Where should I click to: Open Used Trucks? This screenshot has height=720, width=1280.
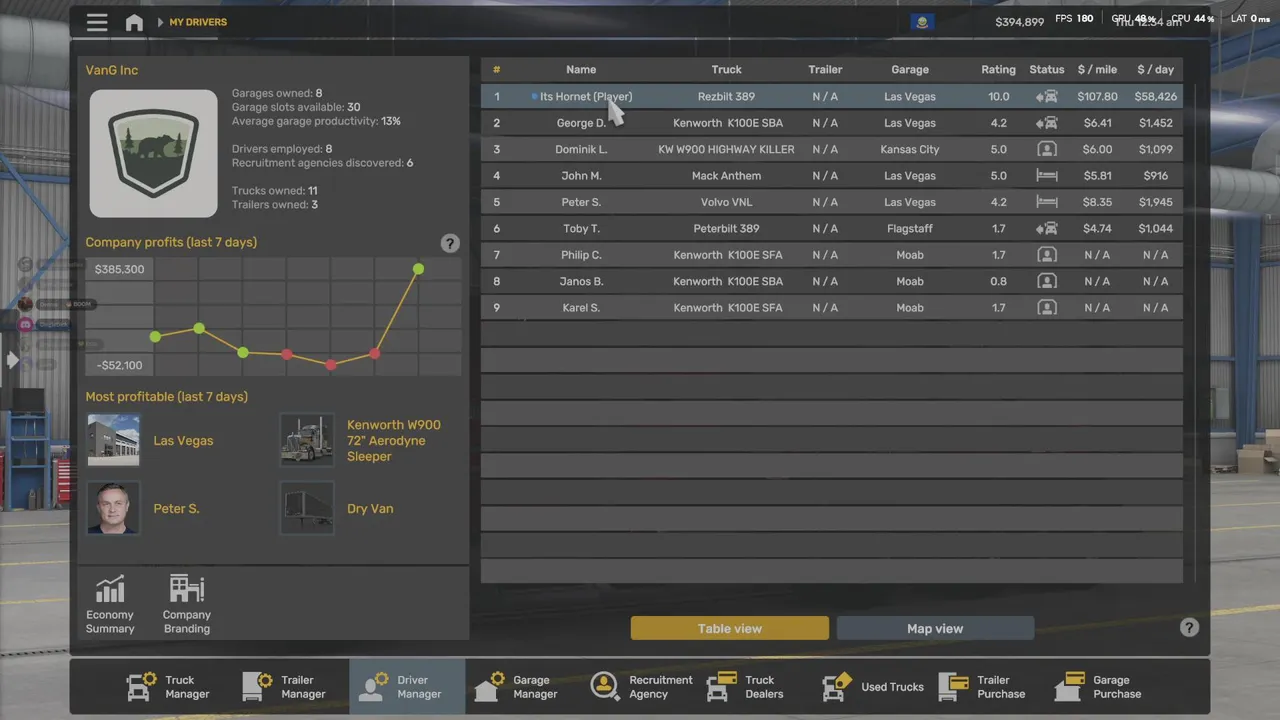tap(873, 686)
